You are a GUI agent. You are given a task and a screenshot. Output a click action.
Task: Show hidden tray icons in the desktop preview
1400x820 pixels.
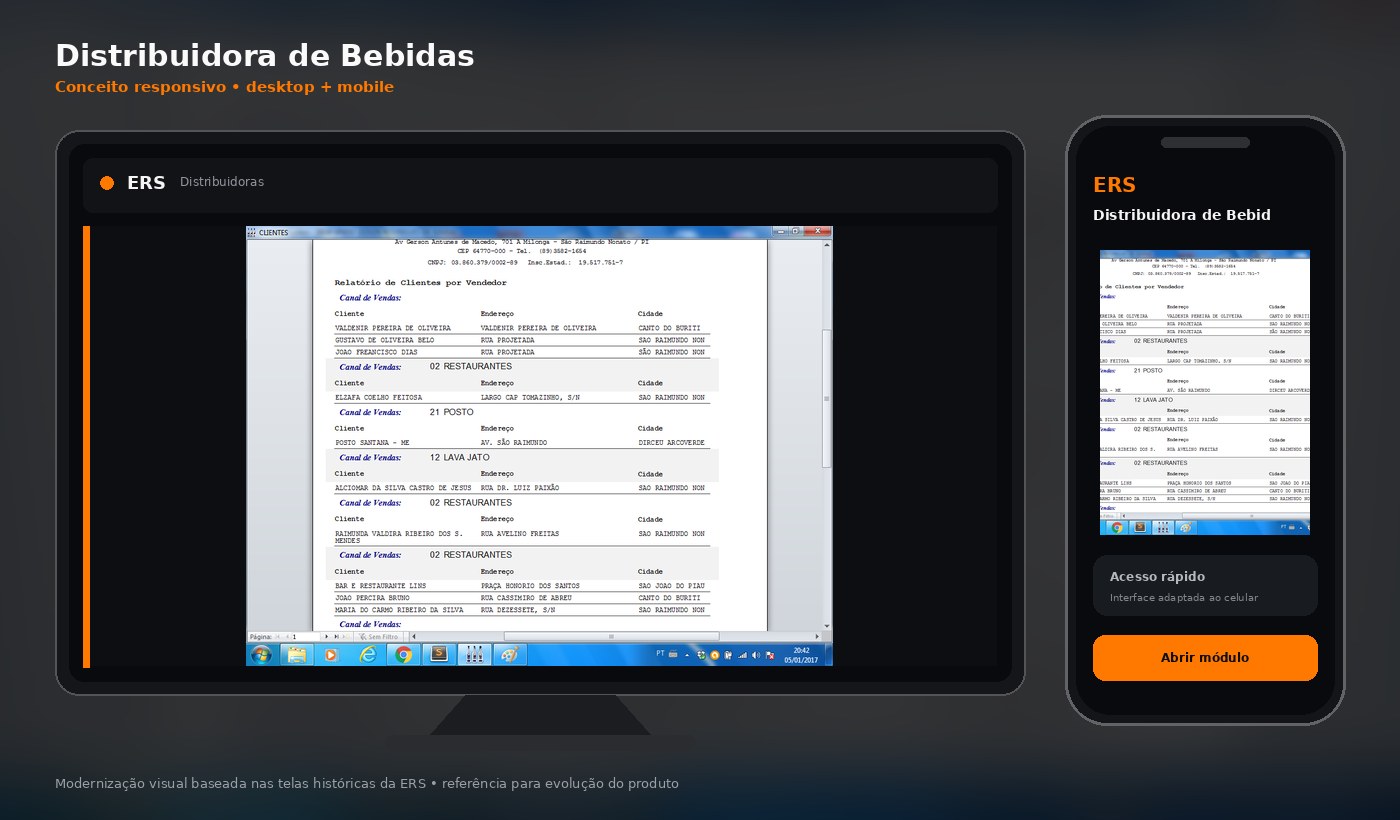click(687, 655)
